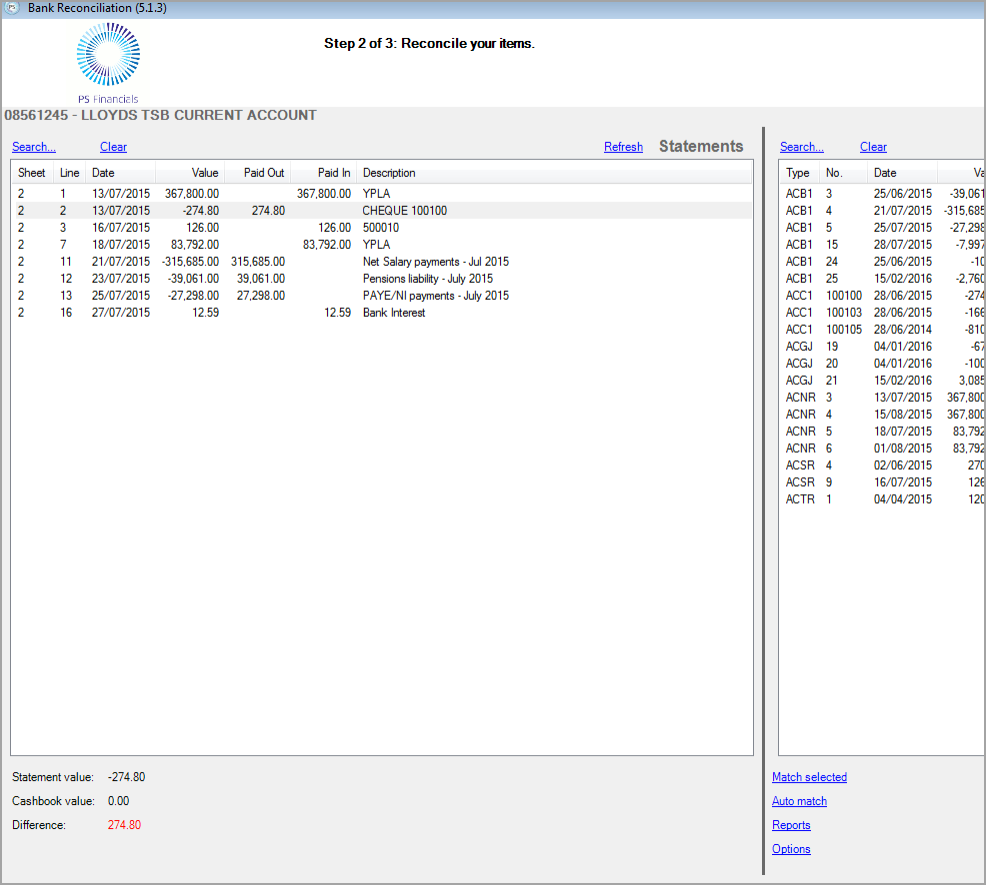Open the Options link
The image size is (986, 885).
(791, 849)
